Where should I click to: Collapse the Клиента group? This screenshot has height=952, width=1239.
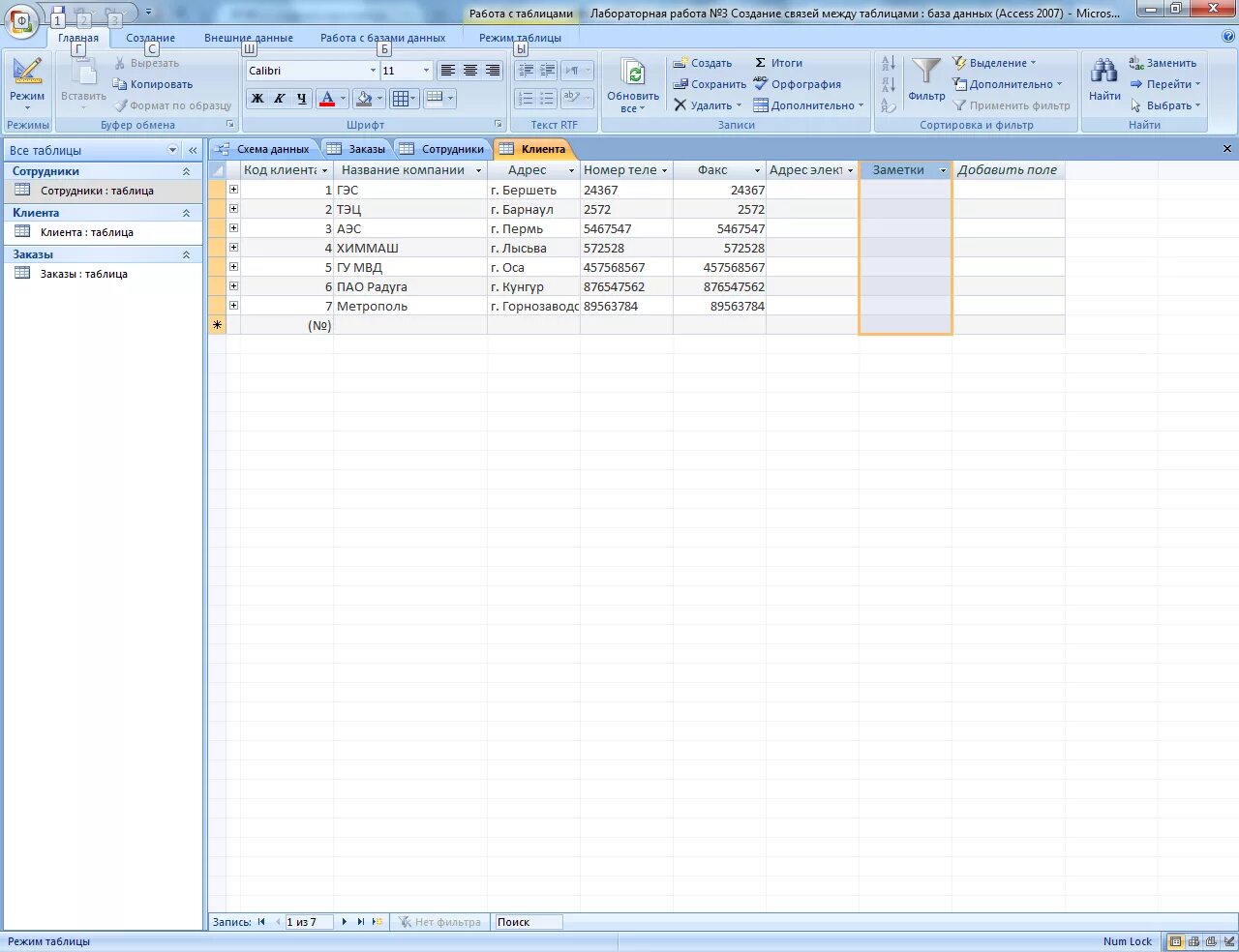186,213
